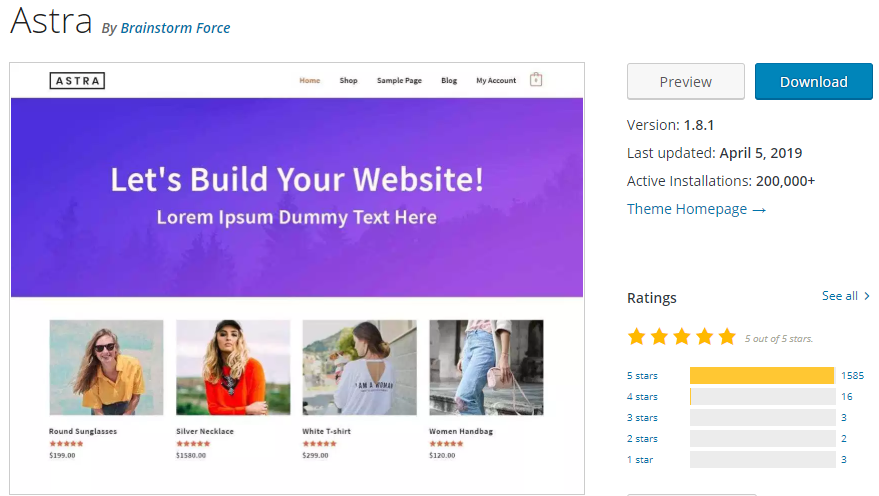The width and height of the screenshot is (879, 496).
Task: Click the 4 stars rating link
Action: pyautogui.click(x=642, y=397)
